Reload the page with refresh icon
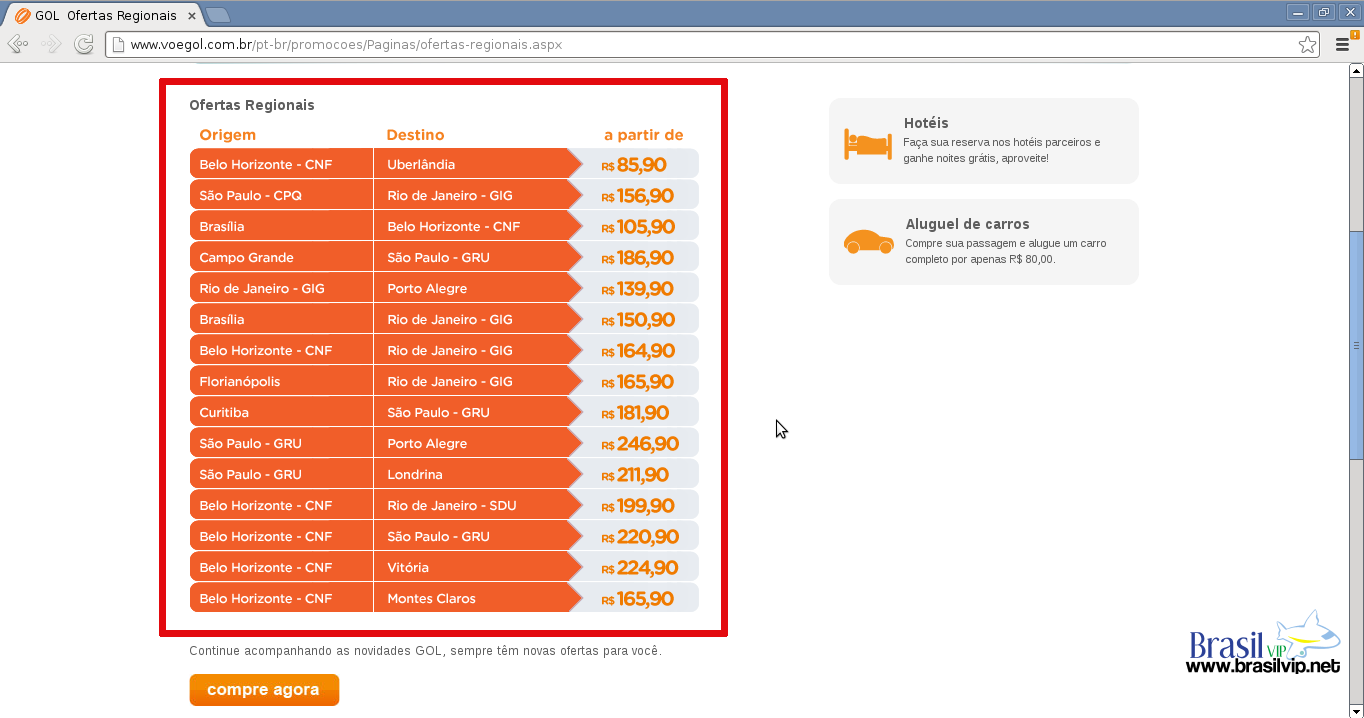 (84, 44)
